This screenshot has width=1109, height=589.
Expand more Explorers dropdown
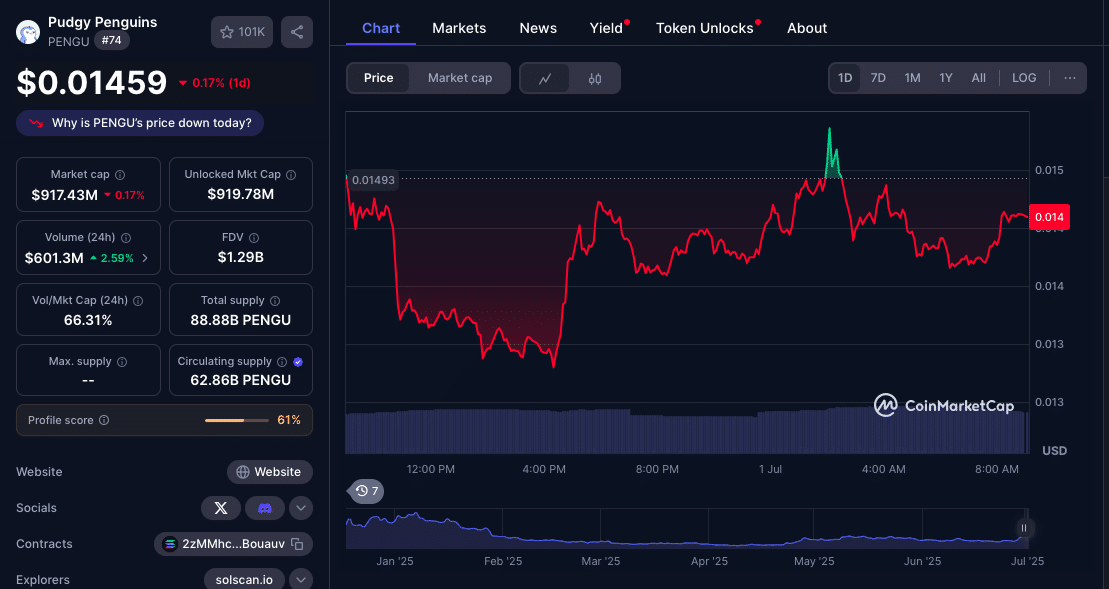(x=301, y=580)
